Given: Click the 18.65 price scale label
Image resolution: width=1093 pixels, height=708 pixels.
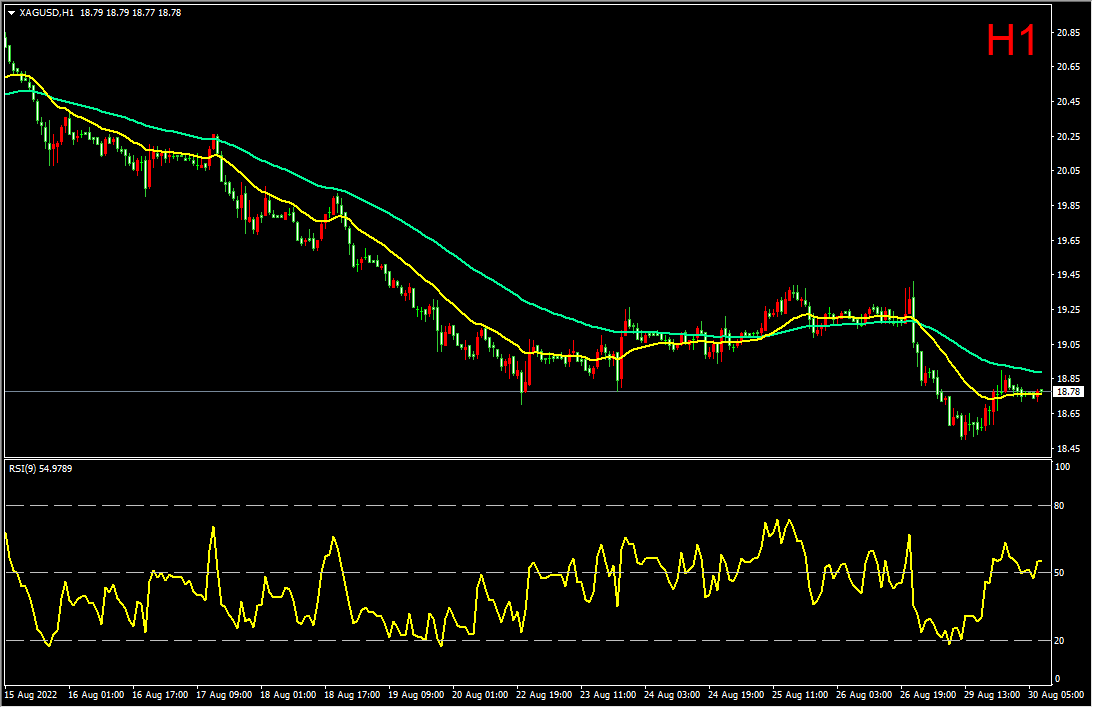Looking at the screenshot, I should pyautogui.click(x=1069, y=414).
